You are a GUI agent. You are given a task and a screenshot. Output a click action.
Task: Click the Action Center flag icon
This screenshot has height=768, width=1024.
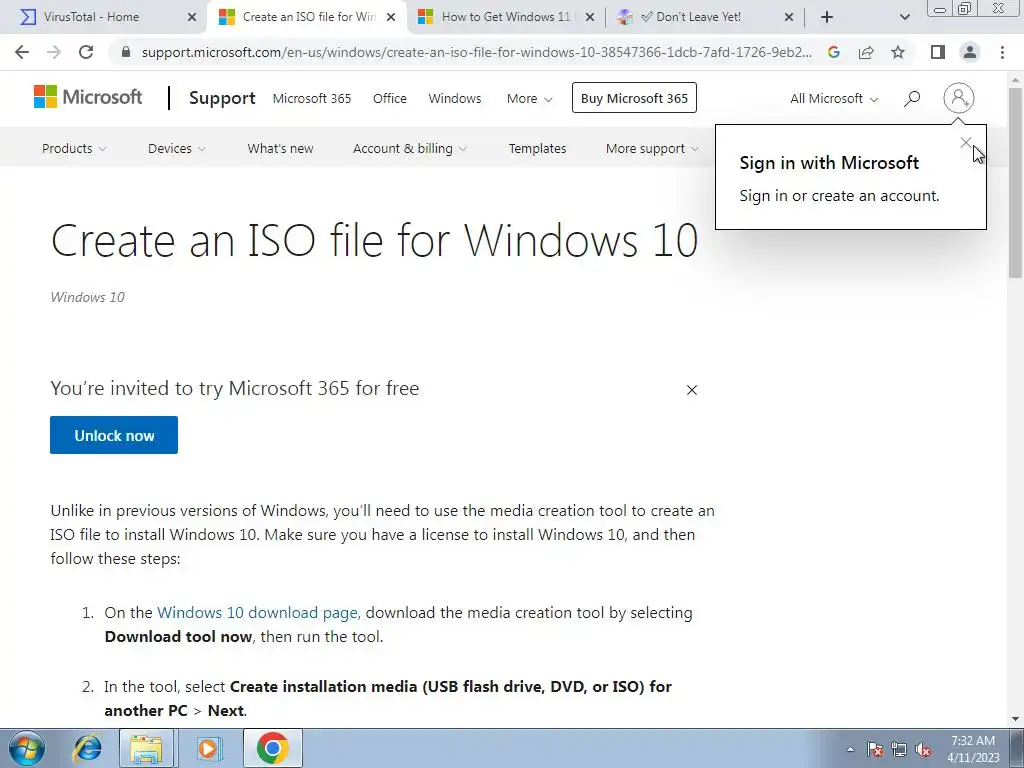pyautogui.click(x=875, y=749)
